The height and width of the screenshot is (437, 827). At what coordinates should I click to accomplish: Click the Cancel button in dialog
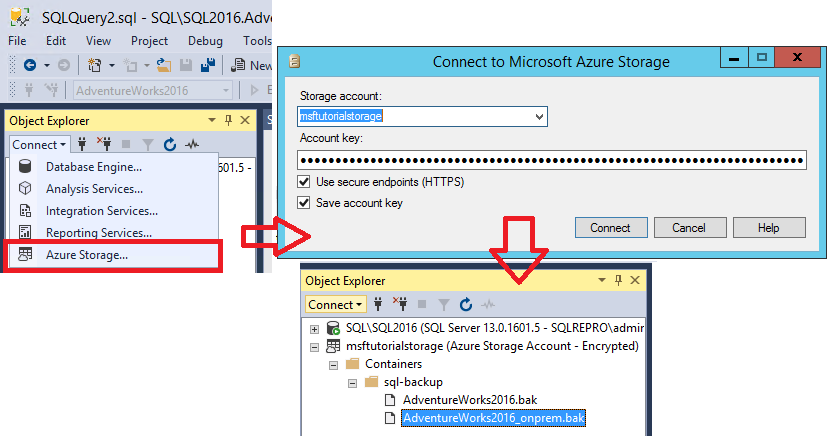pyautogui.click(x=690, y=228)
